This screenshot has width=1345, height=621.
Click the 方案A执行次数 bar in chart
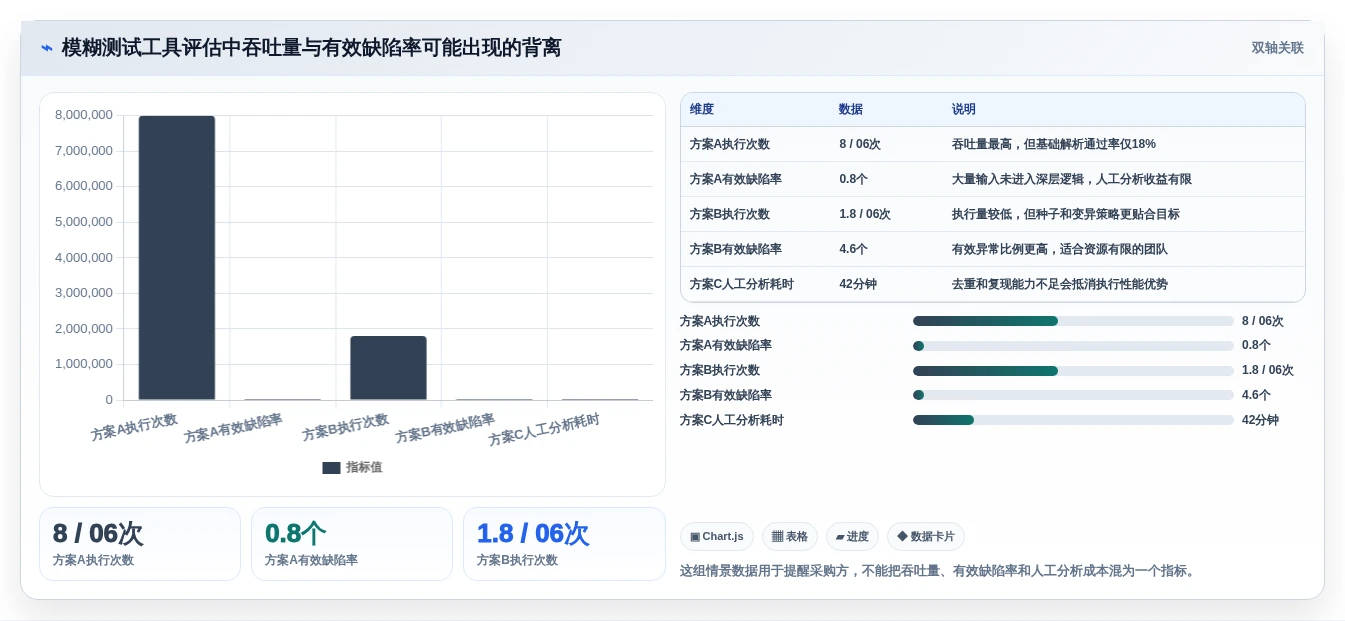tap(177, 258)
